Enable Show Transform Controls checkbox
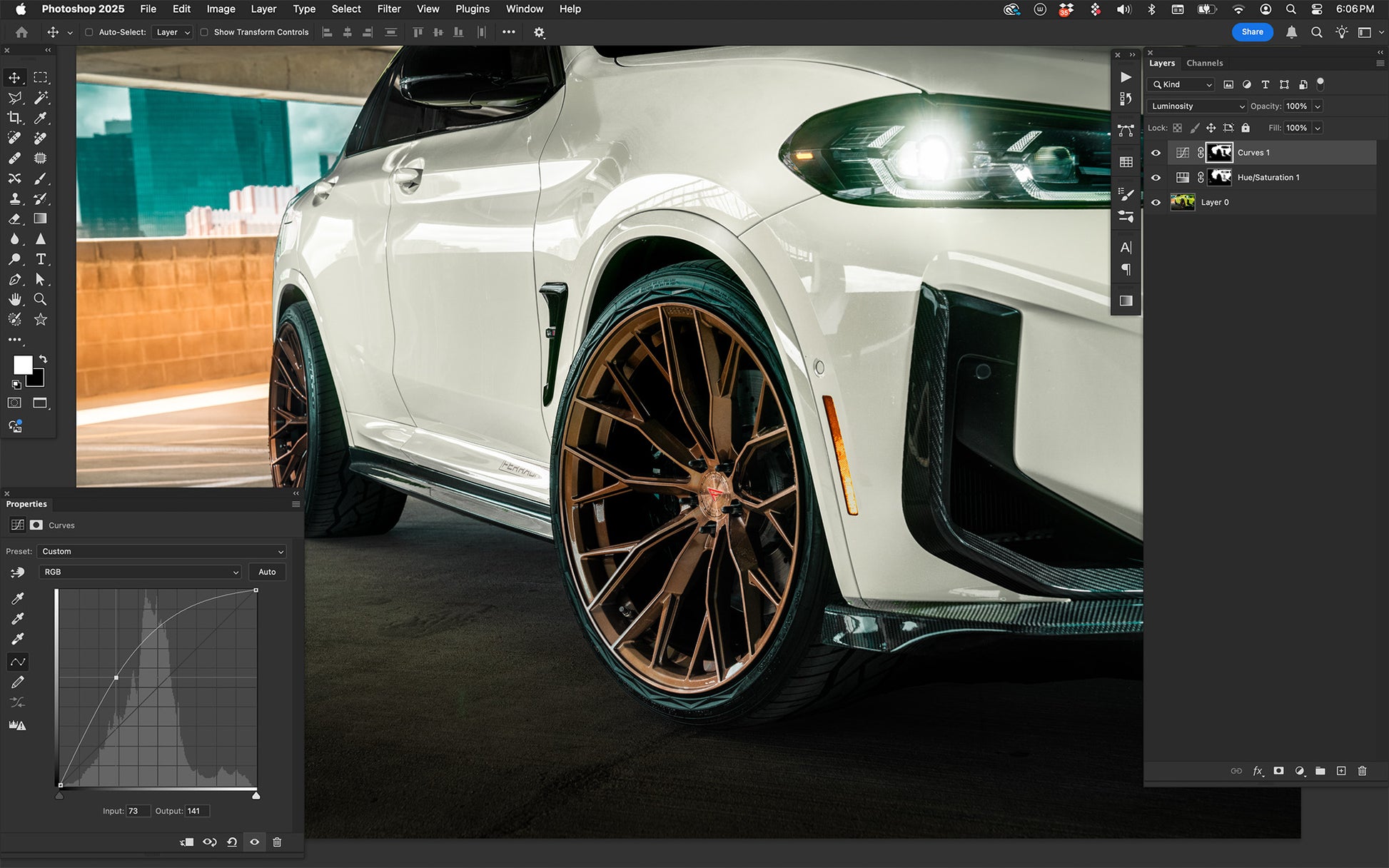The image size is (1389, 868). pos(204,32)
